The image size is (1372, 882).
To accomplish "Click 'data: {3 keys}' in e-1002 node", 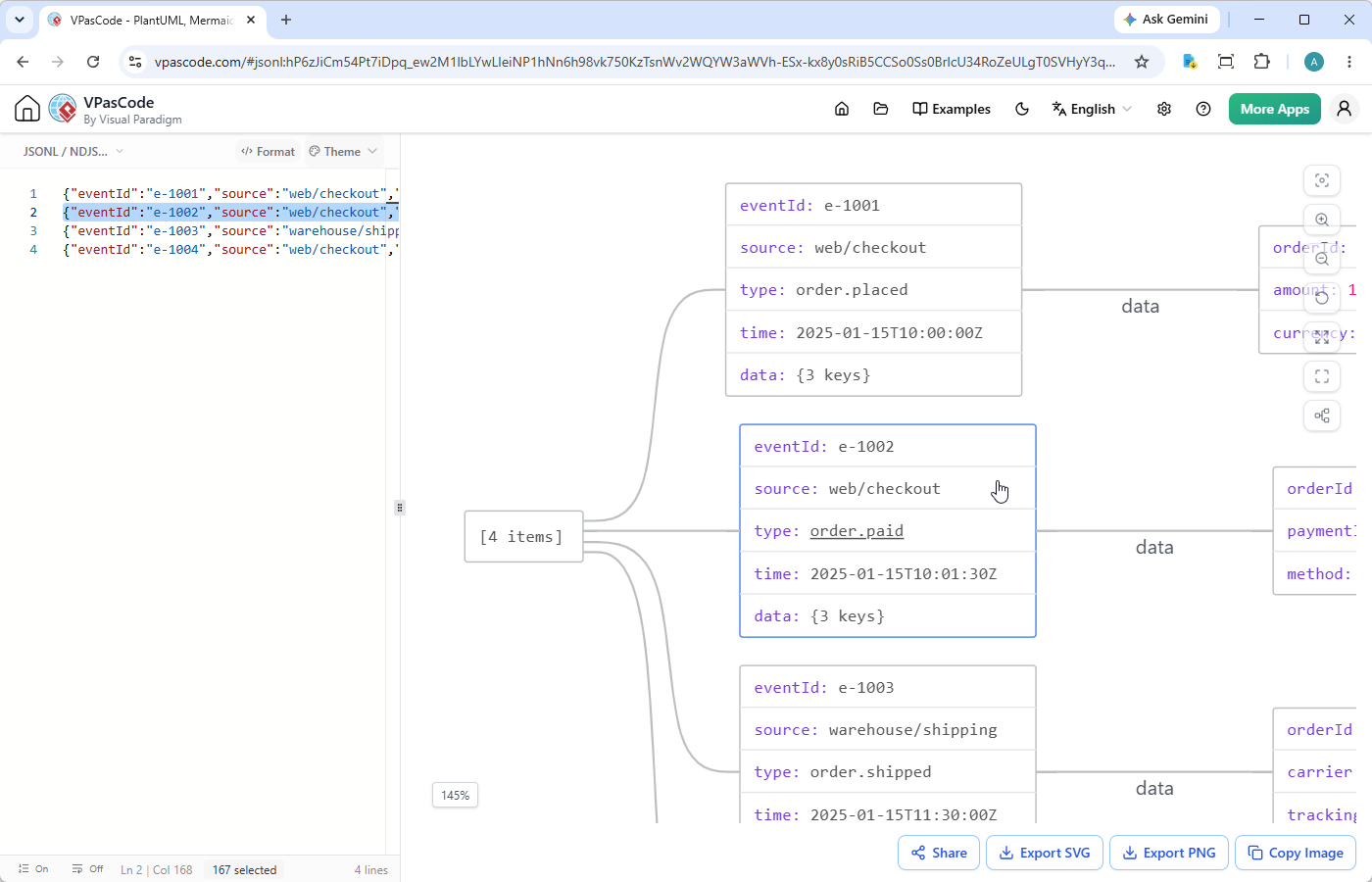I will pyautogui.click(x=887, y=615).
